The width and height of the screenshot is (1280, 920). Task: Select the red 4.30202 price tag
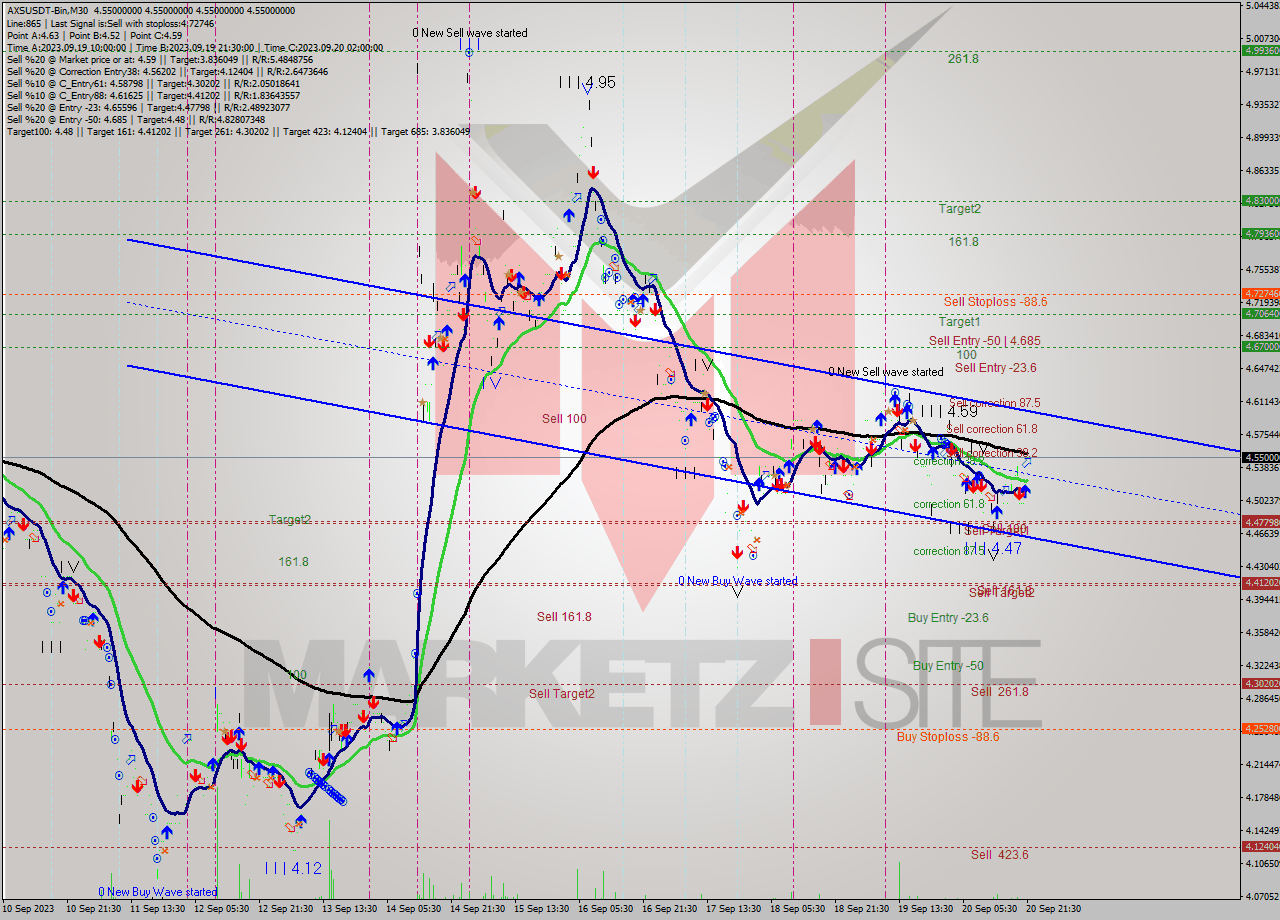(x=1260, y=684)
